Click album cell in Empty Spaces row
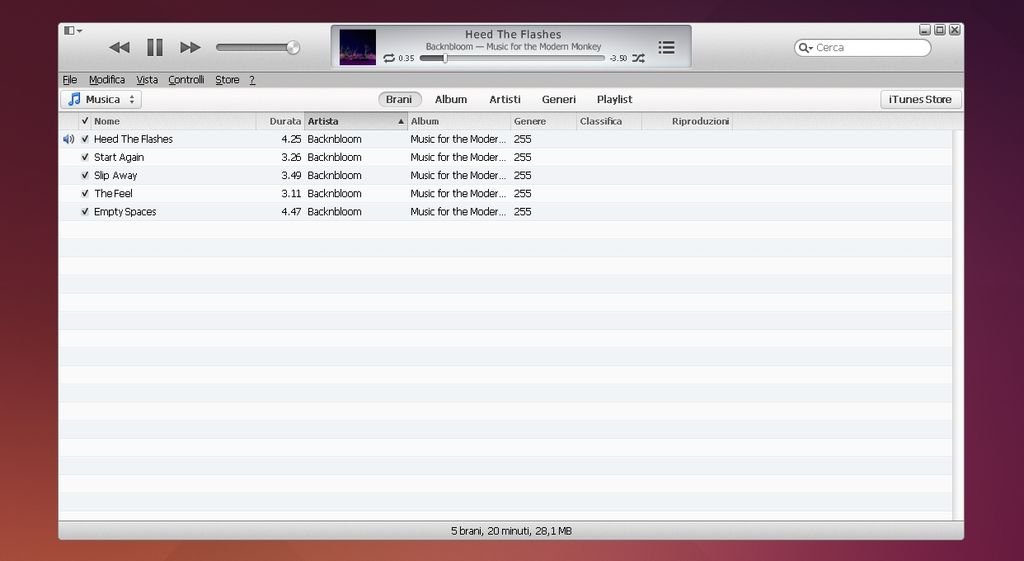 click(458, 212)
